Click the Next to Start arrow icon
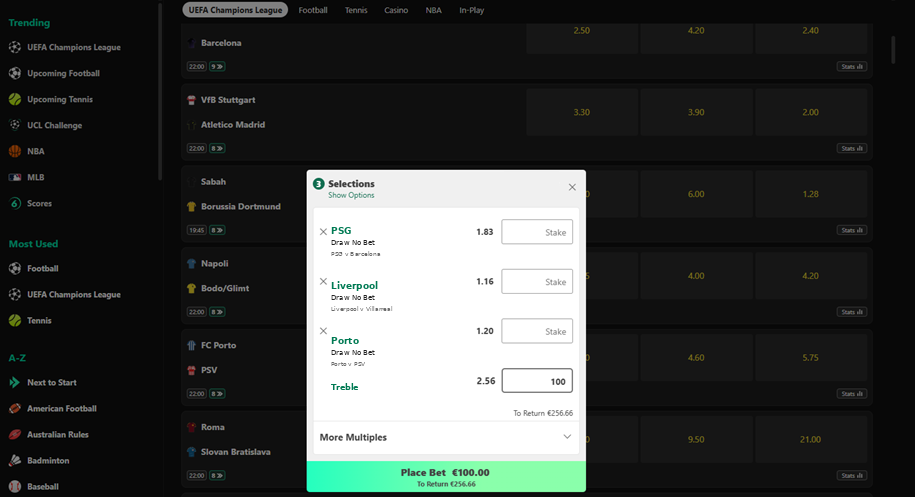 coord(15,383)
